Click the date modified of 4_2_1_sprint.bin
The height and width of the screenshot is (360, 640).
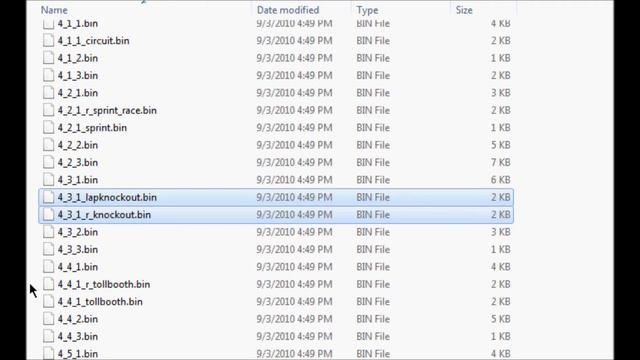coord(294,128)
